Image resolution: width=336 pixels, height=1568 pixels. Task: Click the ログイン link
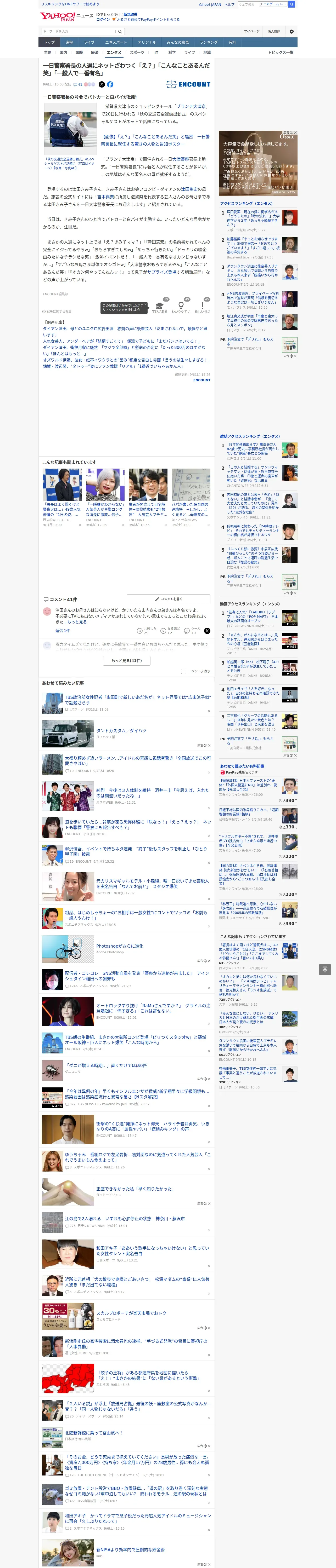[103, 20]
